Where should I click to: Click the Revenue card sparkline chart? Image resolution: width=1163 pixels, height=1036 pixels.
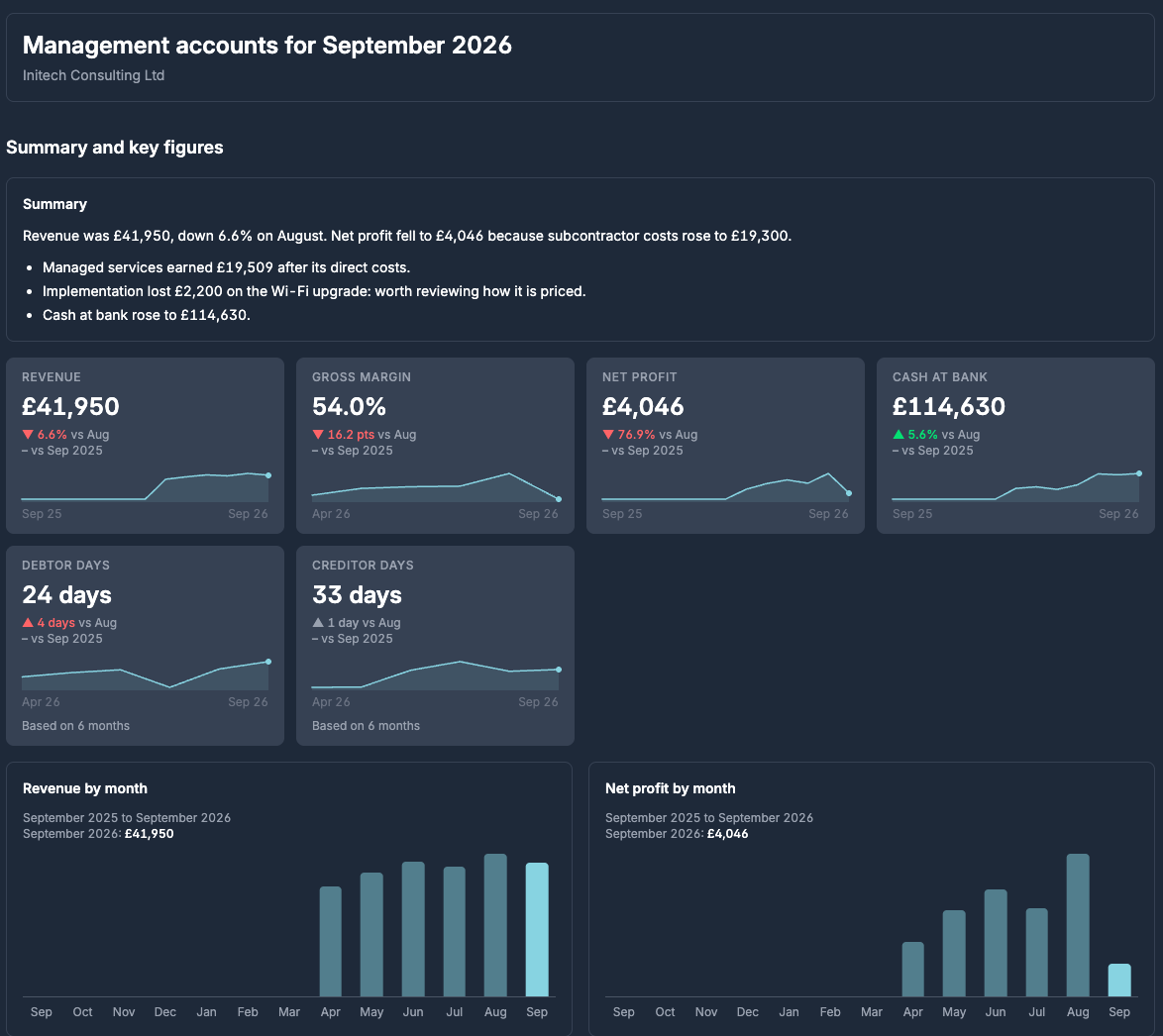[145, 486]
